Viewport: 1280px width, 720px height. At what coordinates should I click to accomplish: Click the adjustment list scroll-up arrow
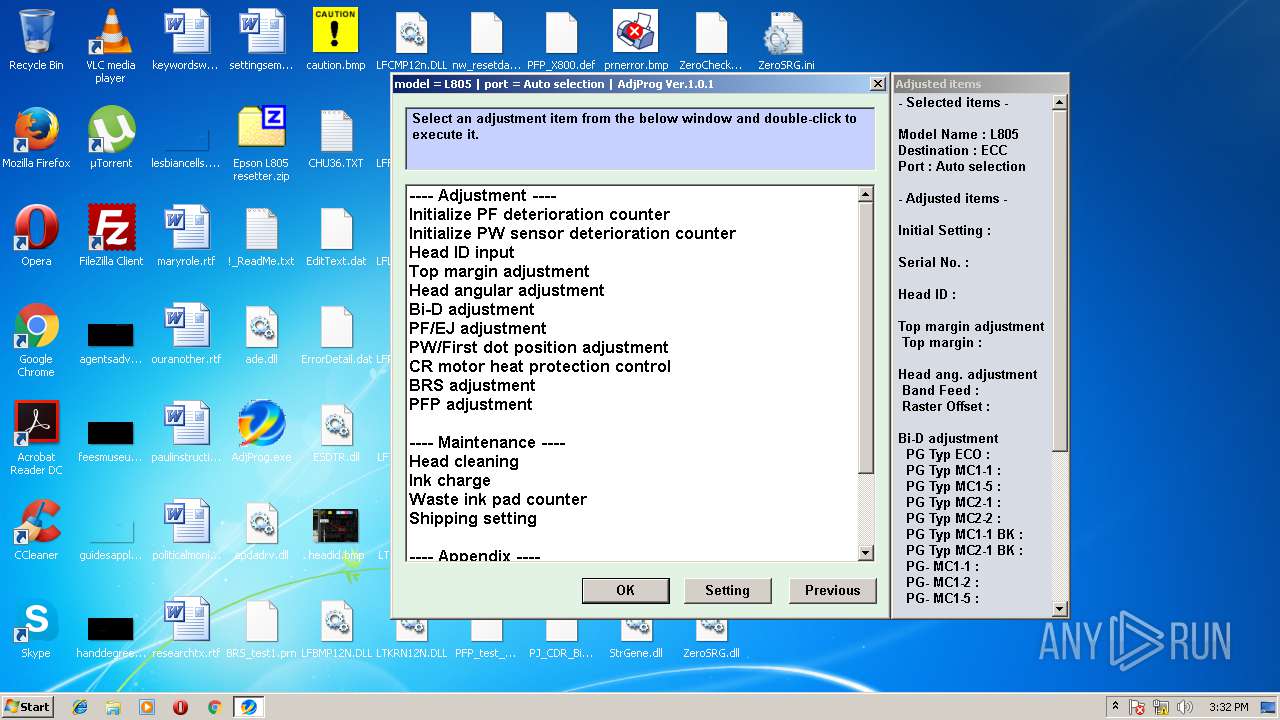click(x=866, y=194)
